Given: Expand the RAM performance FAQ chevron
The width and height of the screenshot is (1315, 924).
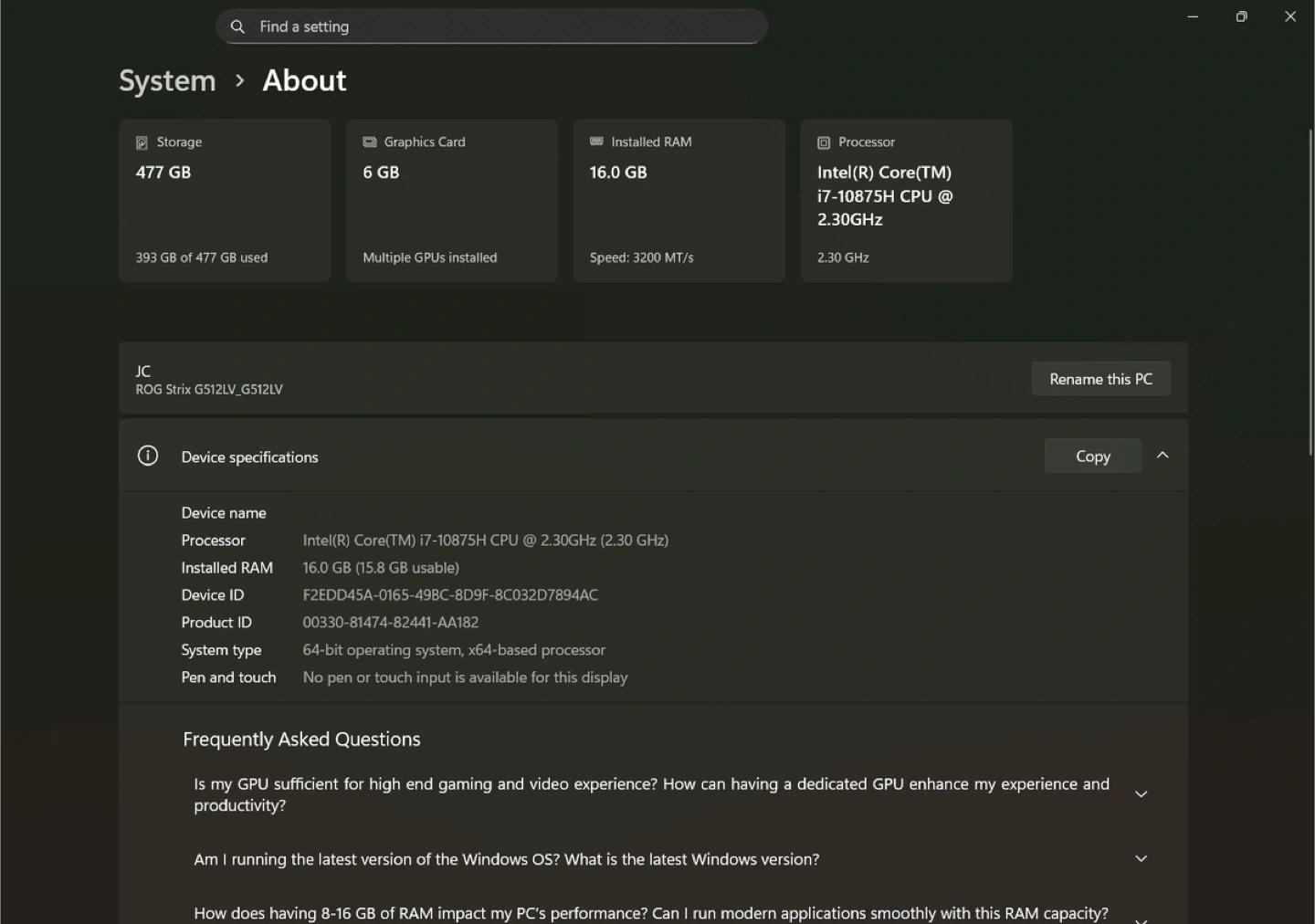Looking at the screenshot, I should (1141, 918).
